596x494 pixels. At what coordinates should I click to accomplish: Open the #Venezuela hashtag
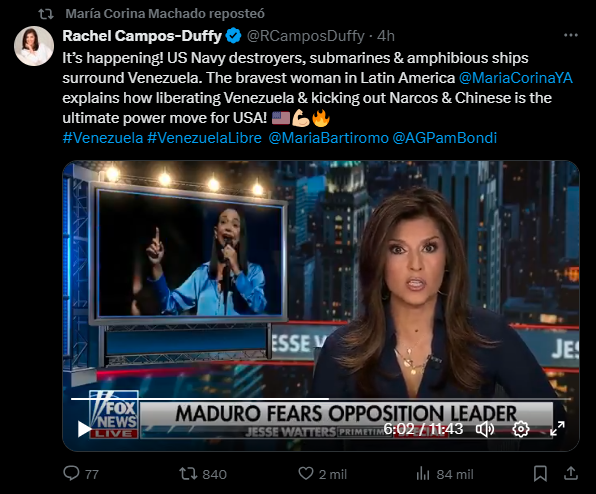(x=103, y=138)
